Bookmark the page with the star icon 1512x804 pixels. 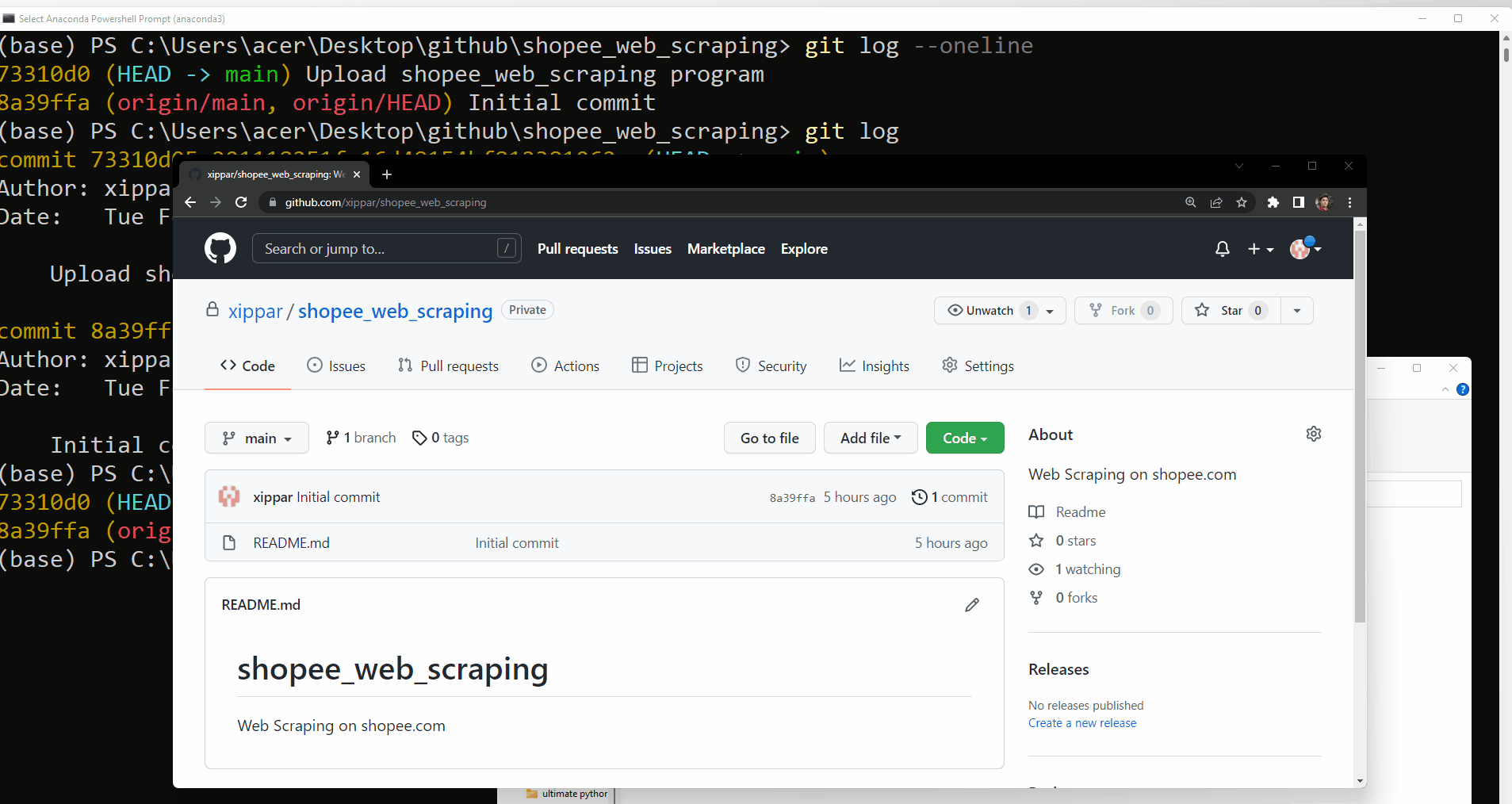(1241, 202)
